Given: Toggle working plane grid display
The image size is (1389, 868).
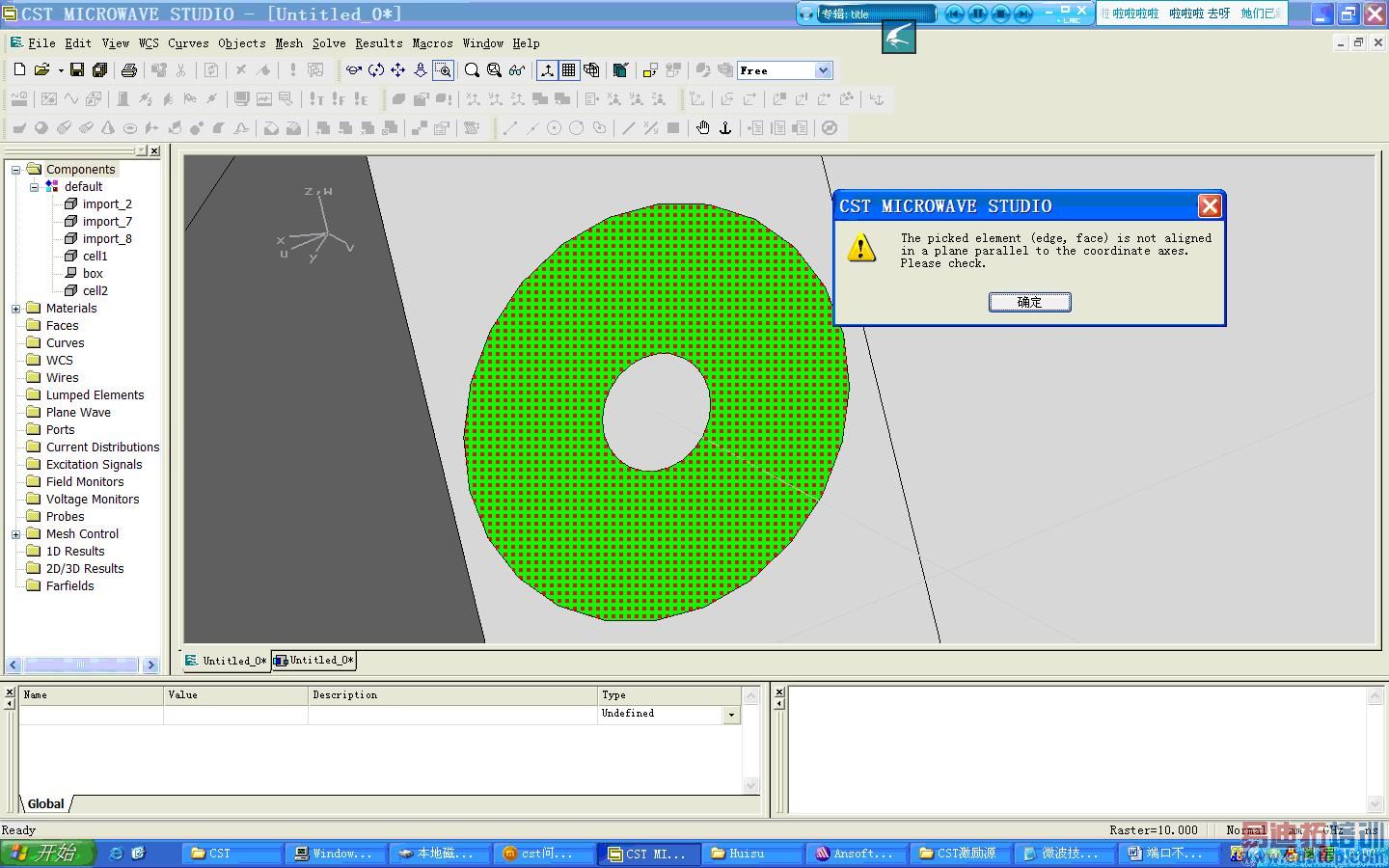Looking at the screenshot, I should pyautogui.click(x=569, y=69).
